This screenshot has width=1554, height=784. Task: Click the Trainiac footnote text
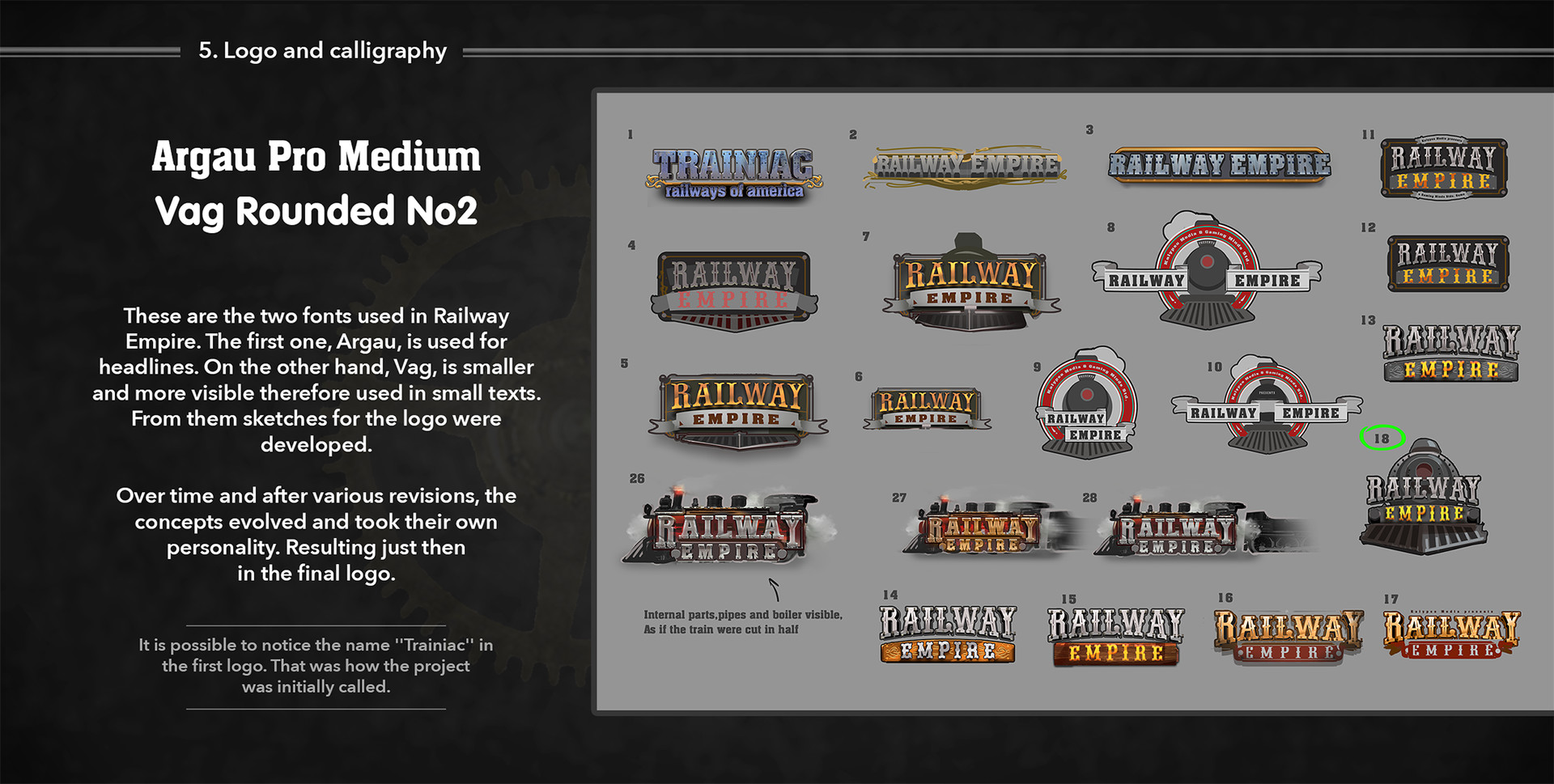point(316,665)
